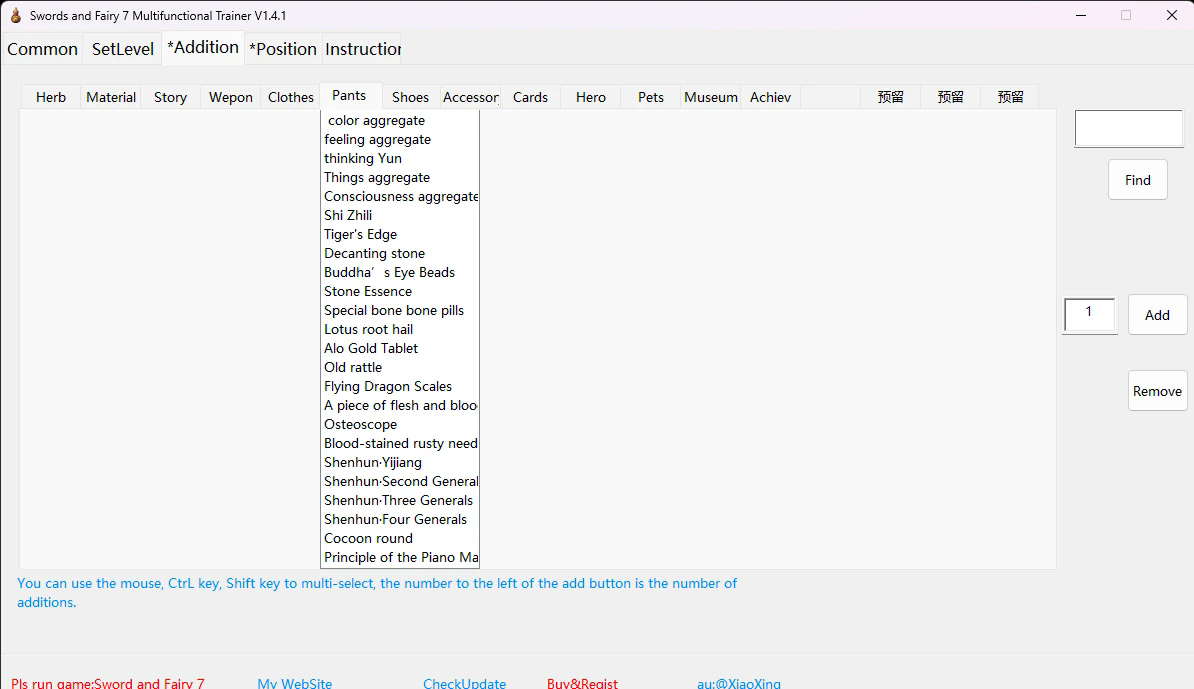Select 'Consciousness aggregate' list item
The width and height of the screenshot is (1194, 689).
click(400, 196)
